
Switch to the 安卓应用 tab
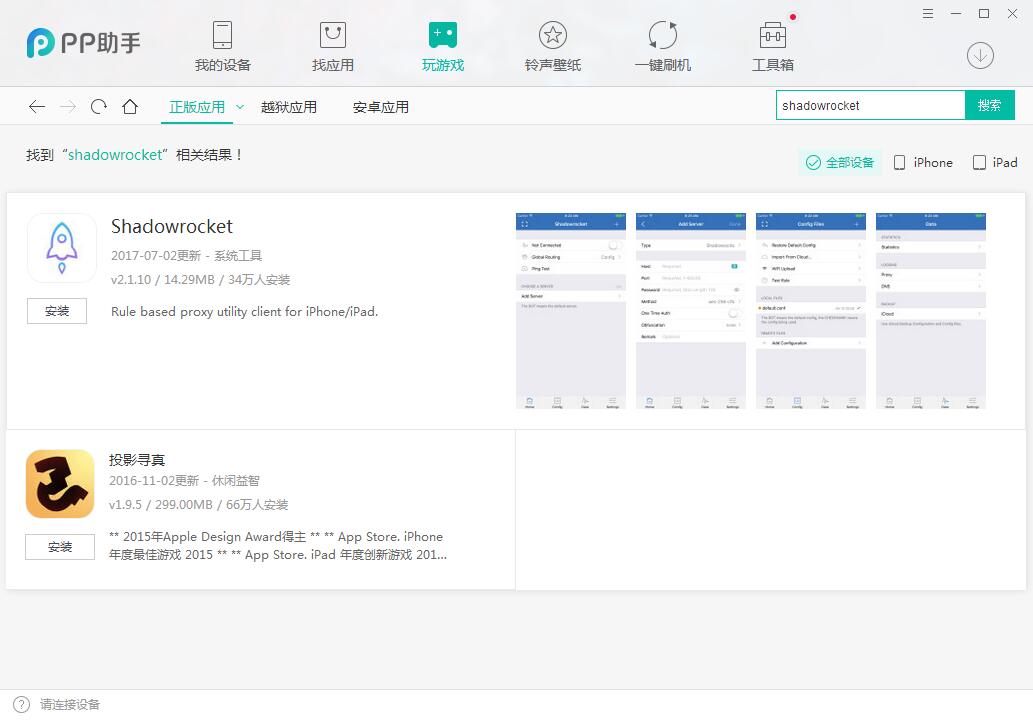pyautogui.click(x=381, y=107)
